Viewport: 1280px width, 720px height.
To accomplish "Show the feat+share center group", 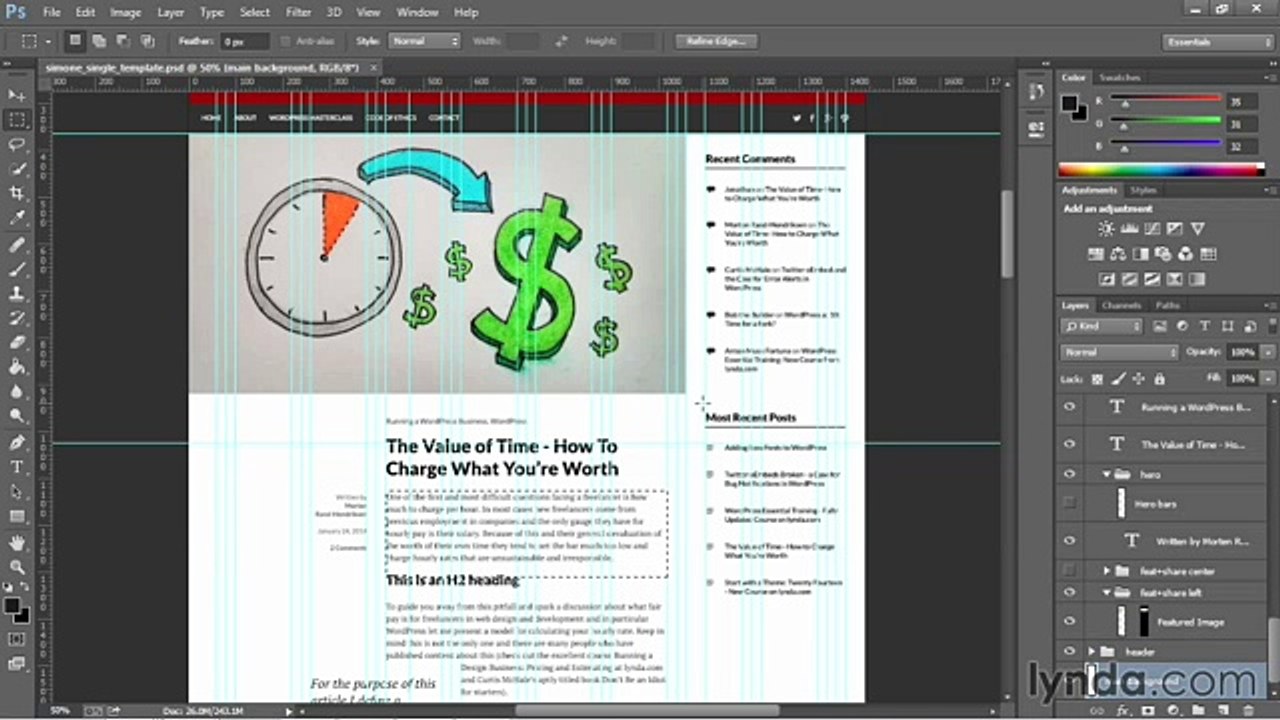I will 1070,570.
